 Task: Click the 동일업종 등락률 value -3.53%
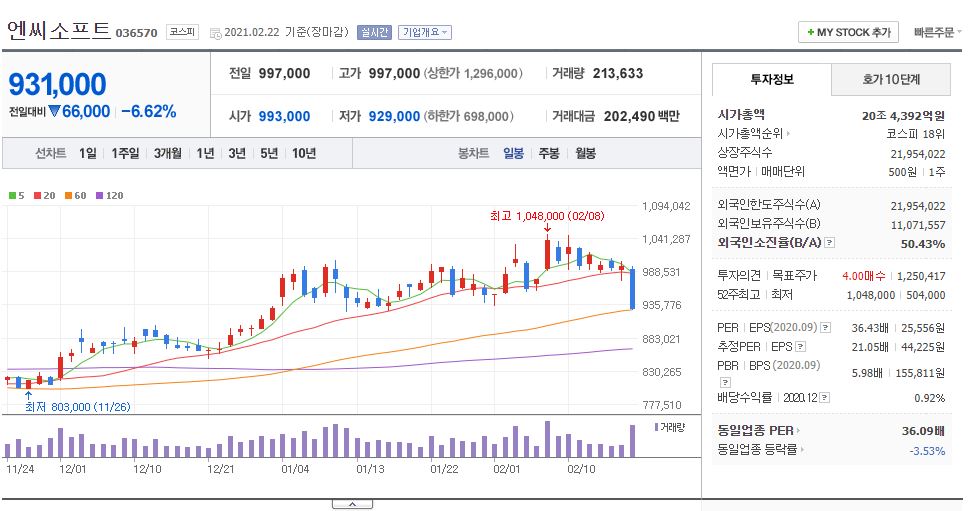coord(927,451)
